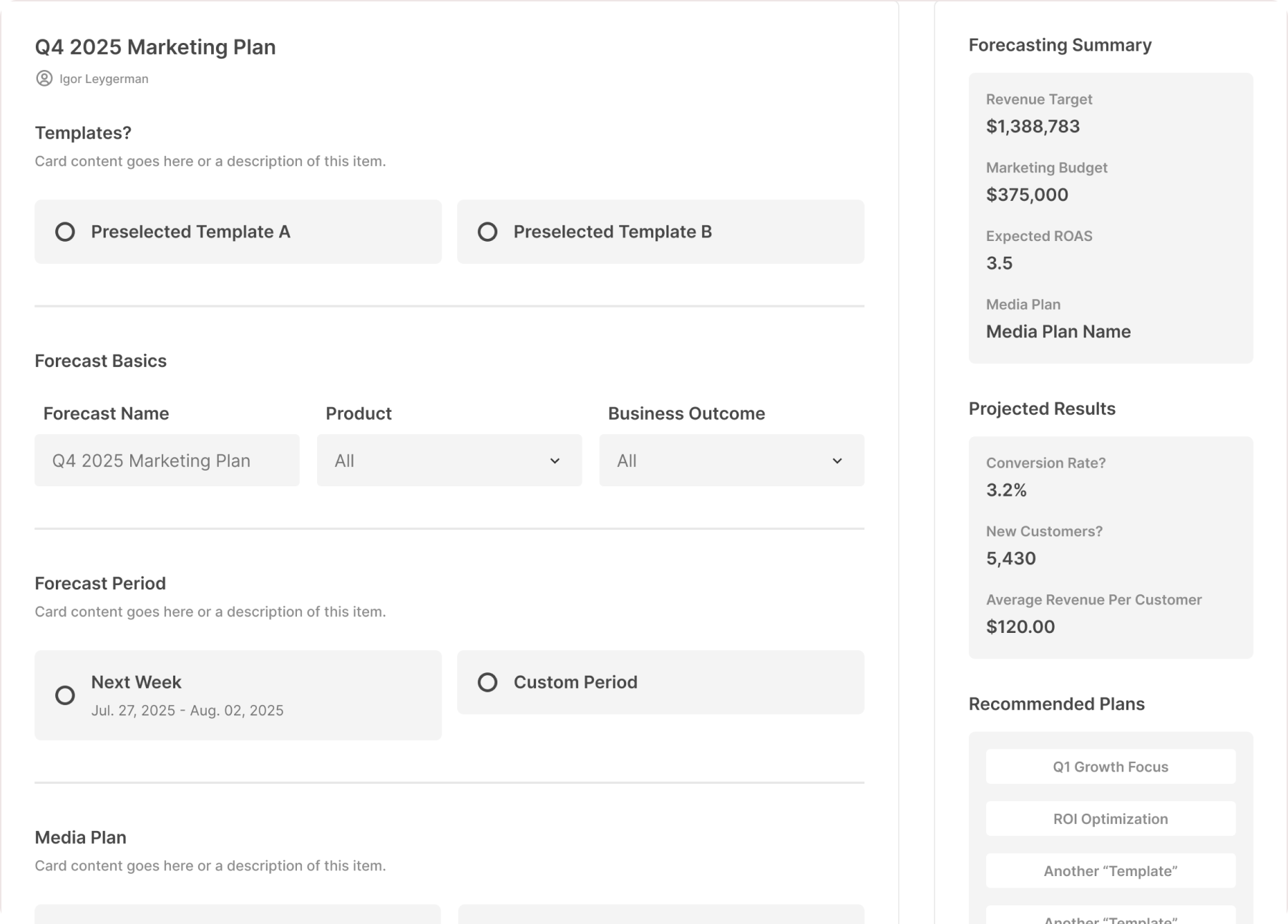Click the first fully visible Another "Template" button
The height and width of the screenshot is (924, 1288).
[x=1110, y=871]
